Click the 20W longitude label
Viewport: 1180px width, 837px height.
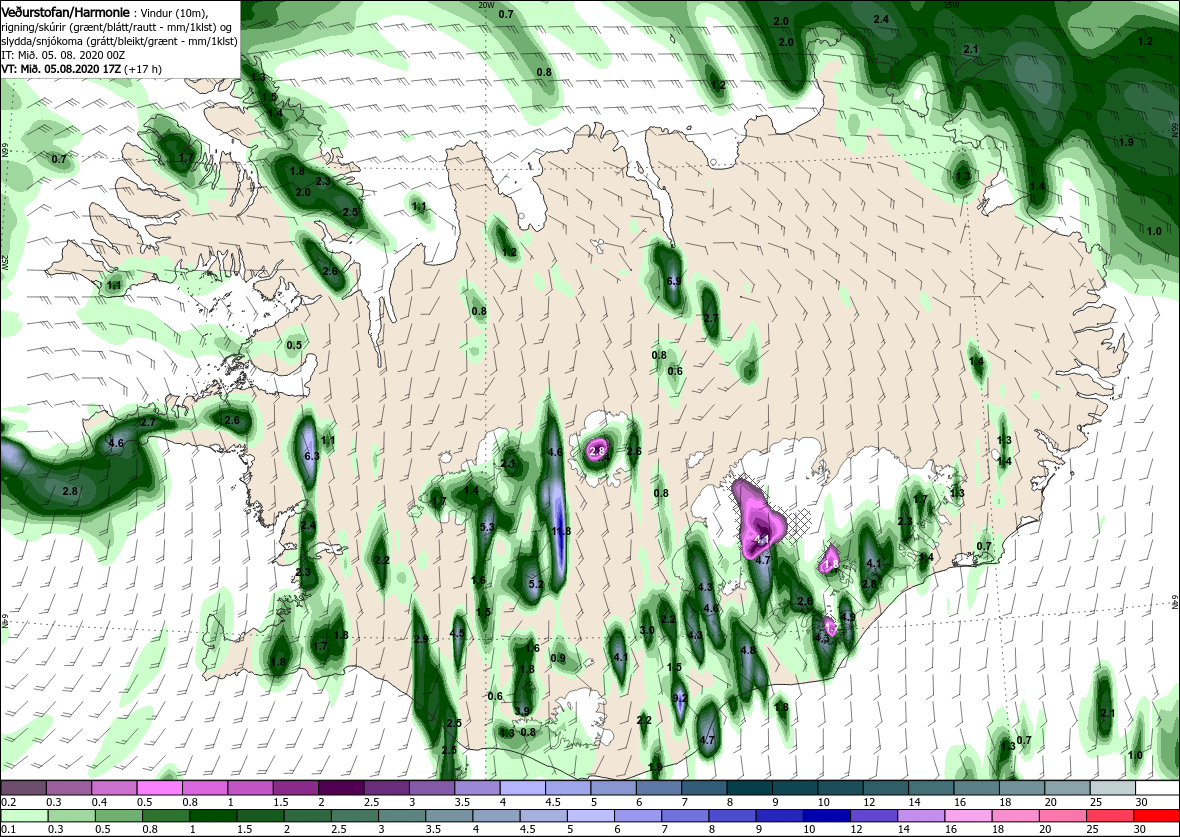pos(486,5)
